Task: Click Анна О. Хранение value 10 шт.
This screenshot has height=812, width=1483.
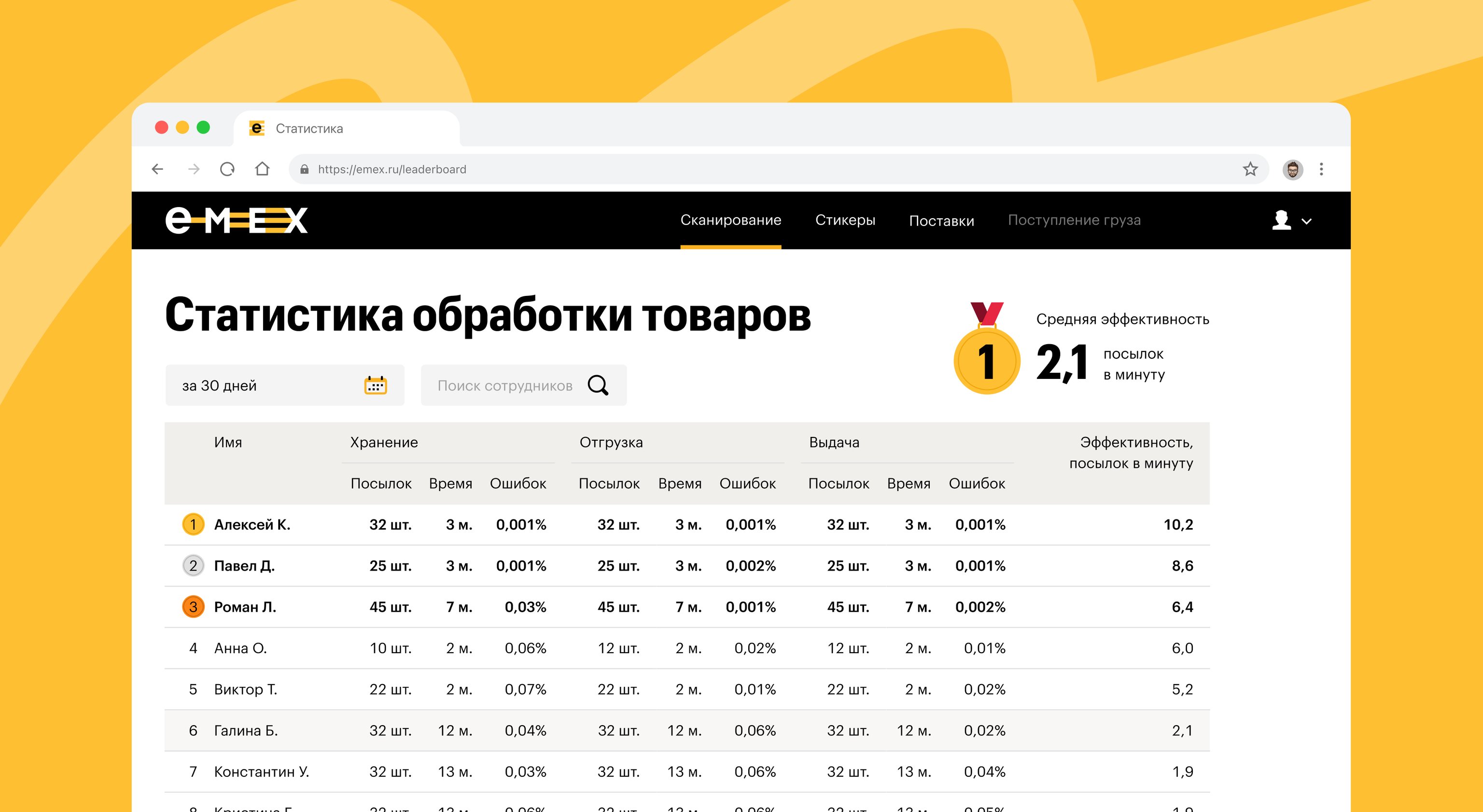Action: (391, 648)
